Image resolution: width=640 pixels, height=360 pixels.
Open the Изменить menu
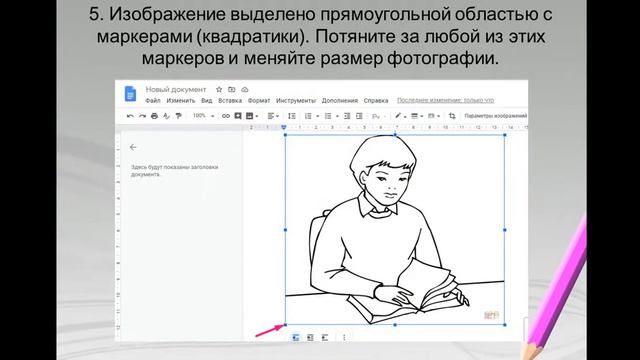(x=181, y=100)
